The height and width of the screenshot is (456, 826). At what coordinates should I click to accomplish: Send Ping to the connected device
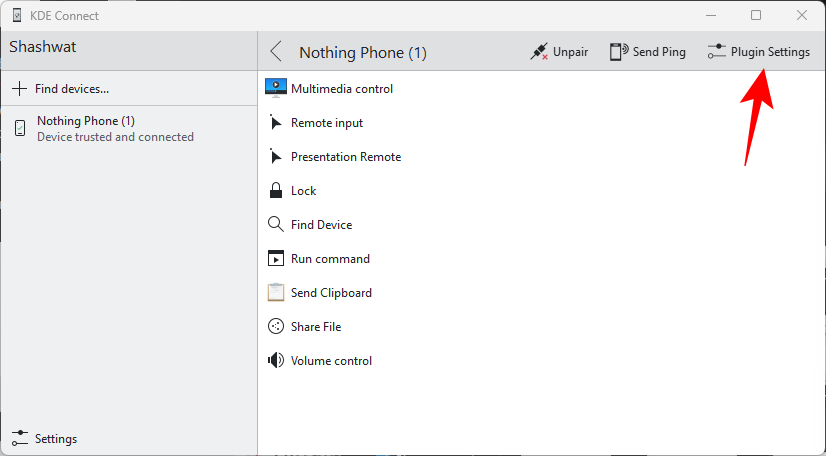[x=648, y=52]
